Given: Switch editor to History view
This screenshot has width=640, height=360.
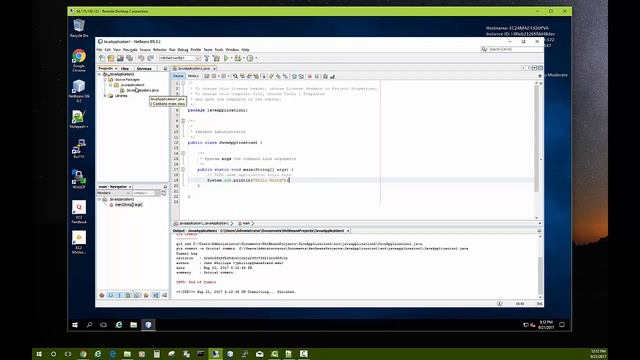Looking at the screenshot, I should click(x=193, y=76).
